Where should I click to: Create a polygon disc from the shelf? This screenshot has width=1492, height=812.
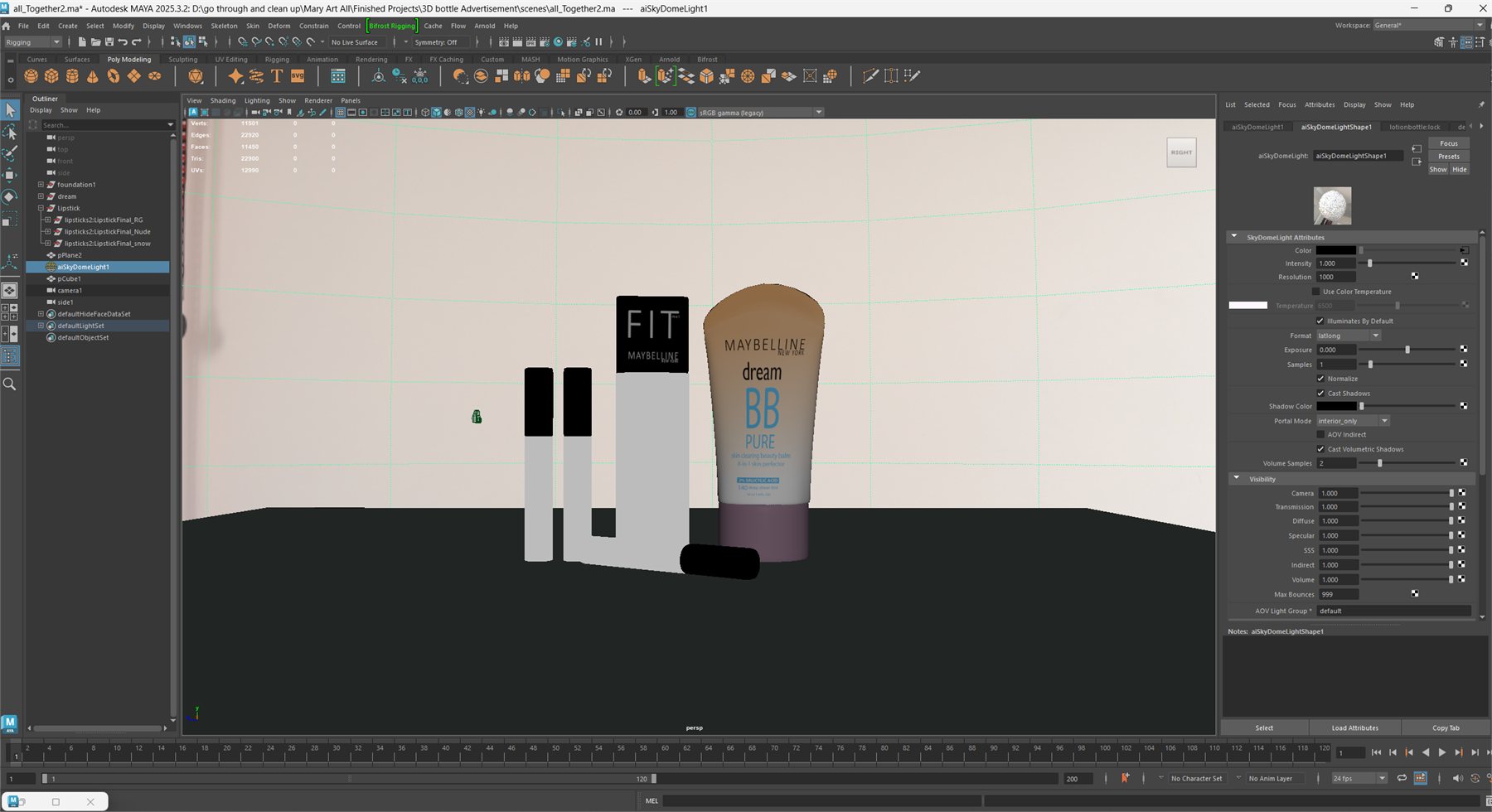coord(155,76)
